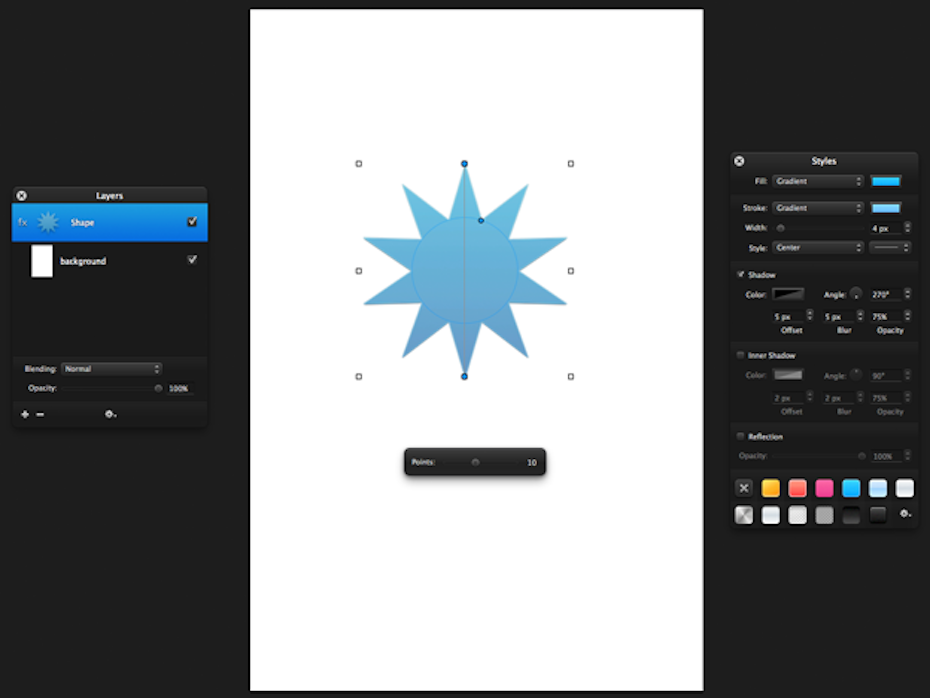Select the background layer row

coord(108,261)
